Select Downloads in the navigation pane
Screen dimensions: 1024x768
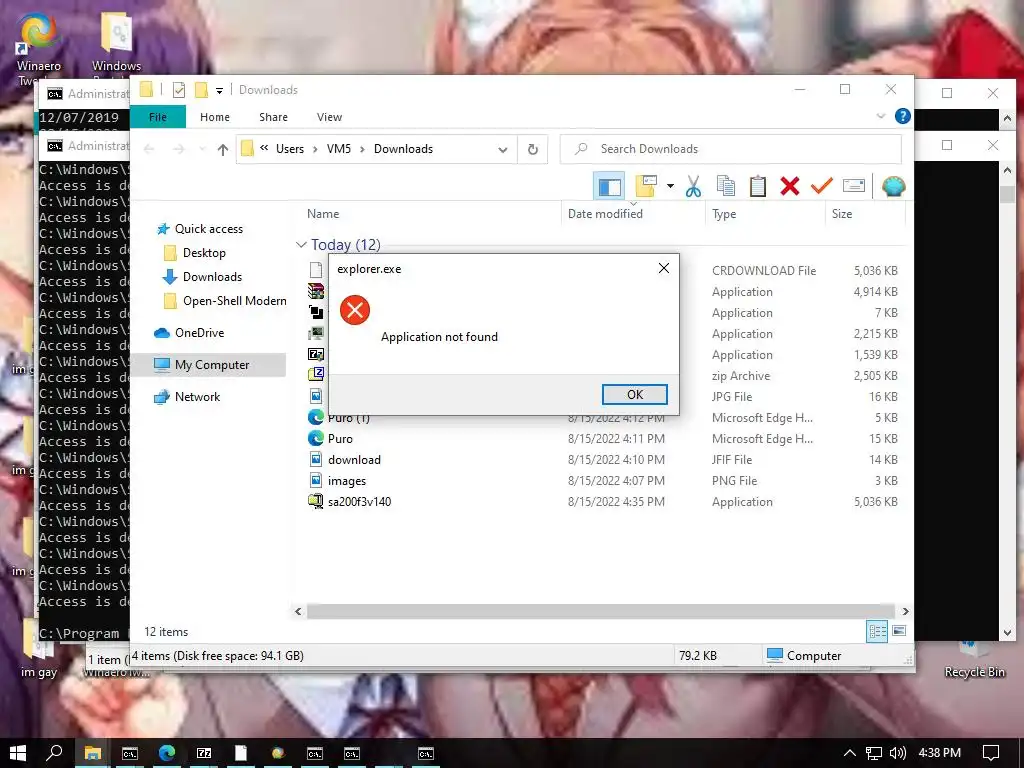[212, 277]
